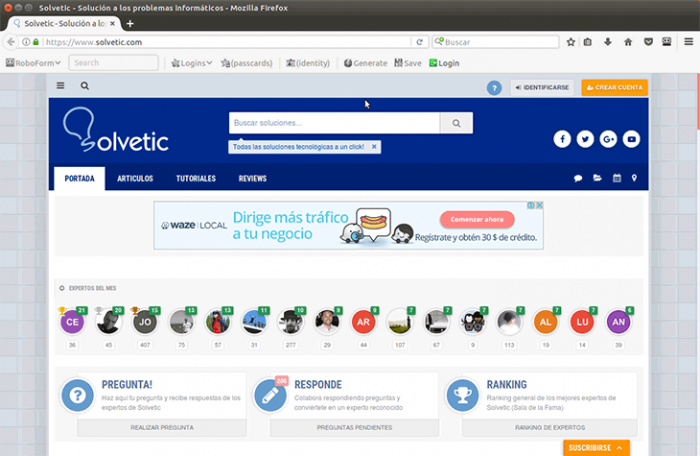Image resolution: width=700 pixels, height=456 pixels.
Task: Open the calendar icon in navbar
Action: point(617,178)
